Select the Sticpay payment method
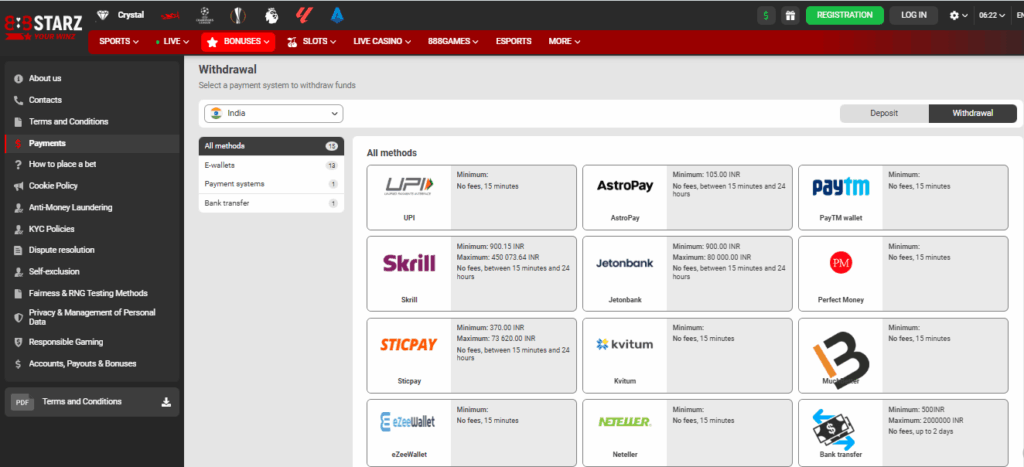 [472, 355]
